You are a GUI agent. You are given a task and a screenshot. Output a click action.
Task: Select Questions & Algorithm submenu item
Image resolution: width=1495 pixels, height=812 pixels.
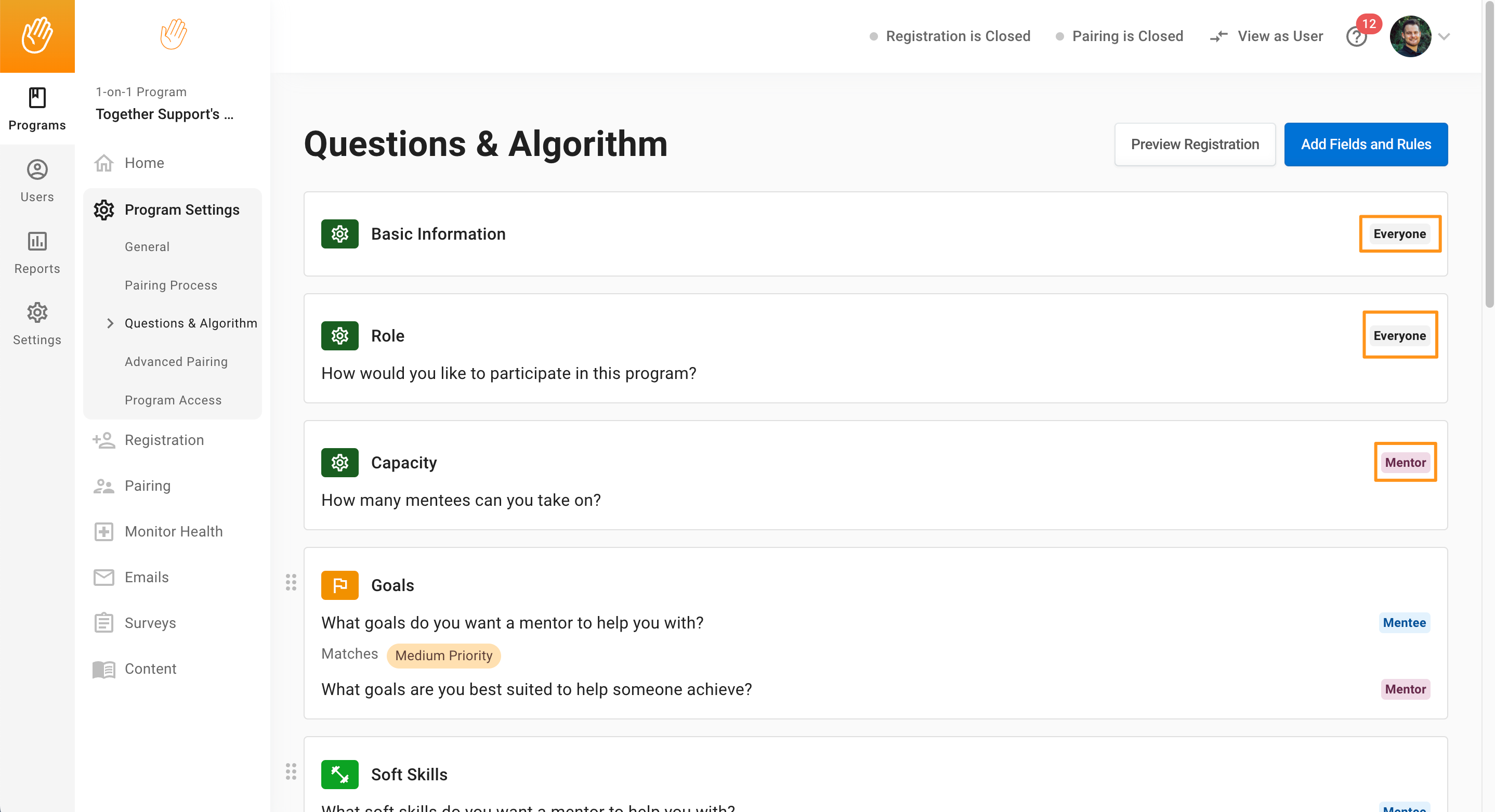coord(191,323)
